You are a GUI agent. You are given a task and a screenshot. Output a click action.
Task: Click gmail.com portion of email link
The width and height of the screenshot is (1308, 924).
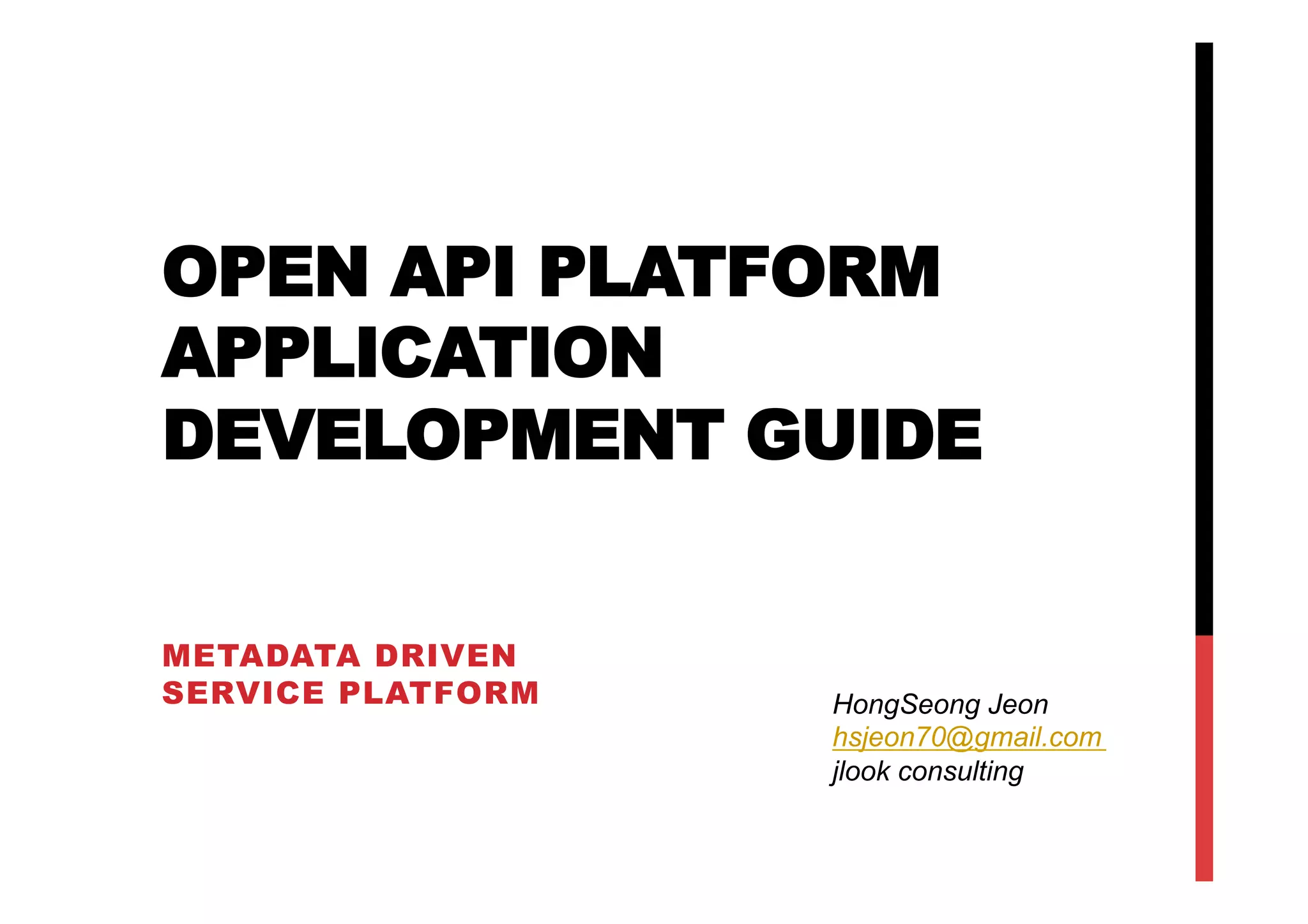pyautogui.click(x=1038, y=738)
